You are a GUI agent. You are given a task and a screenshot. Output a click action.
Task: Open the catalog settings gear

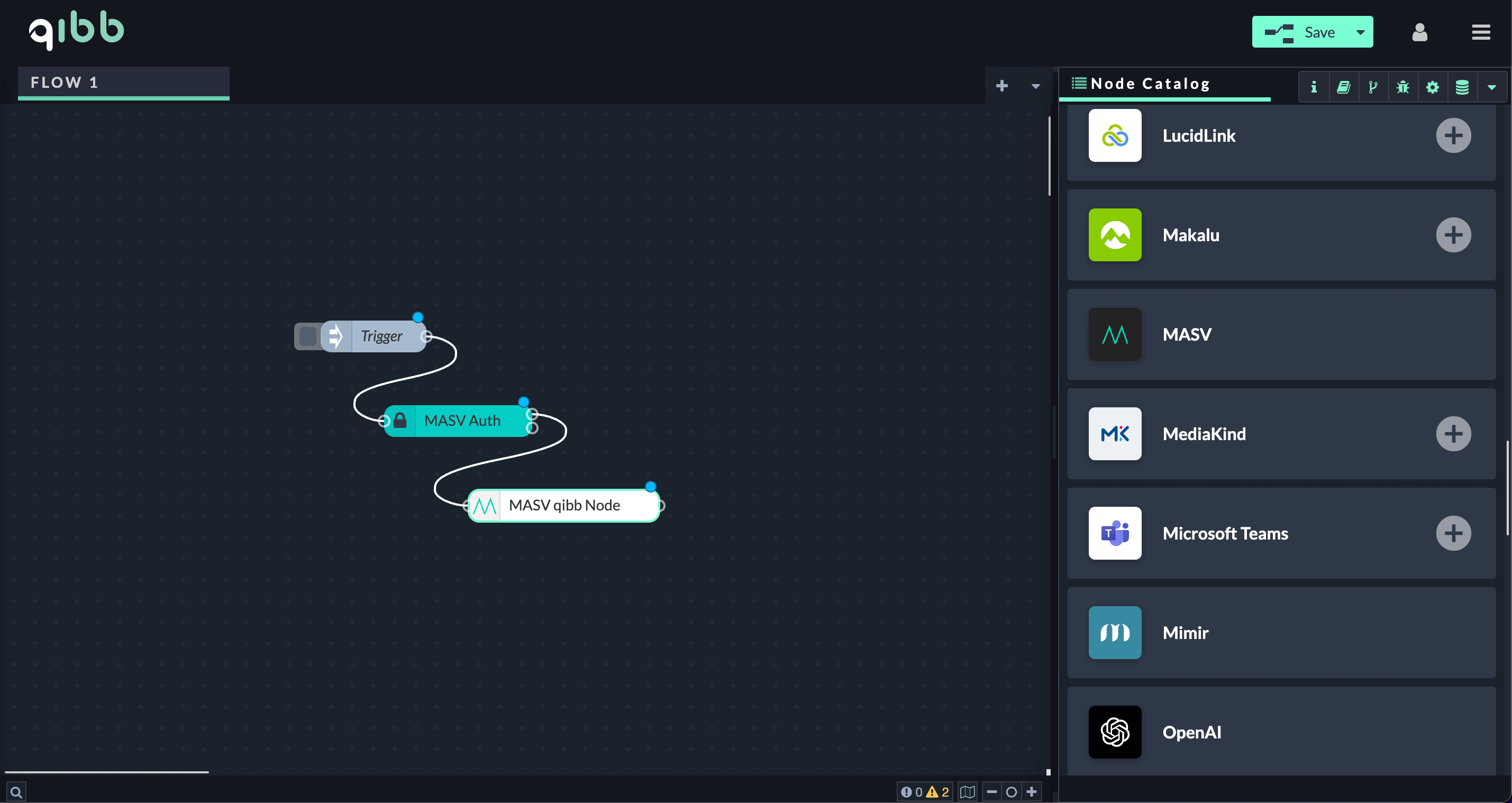click(1433, 87)
